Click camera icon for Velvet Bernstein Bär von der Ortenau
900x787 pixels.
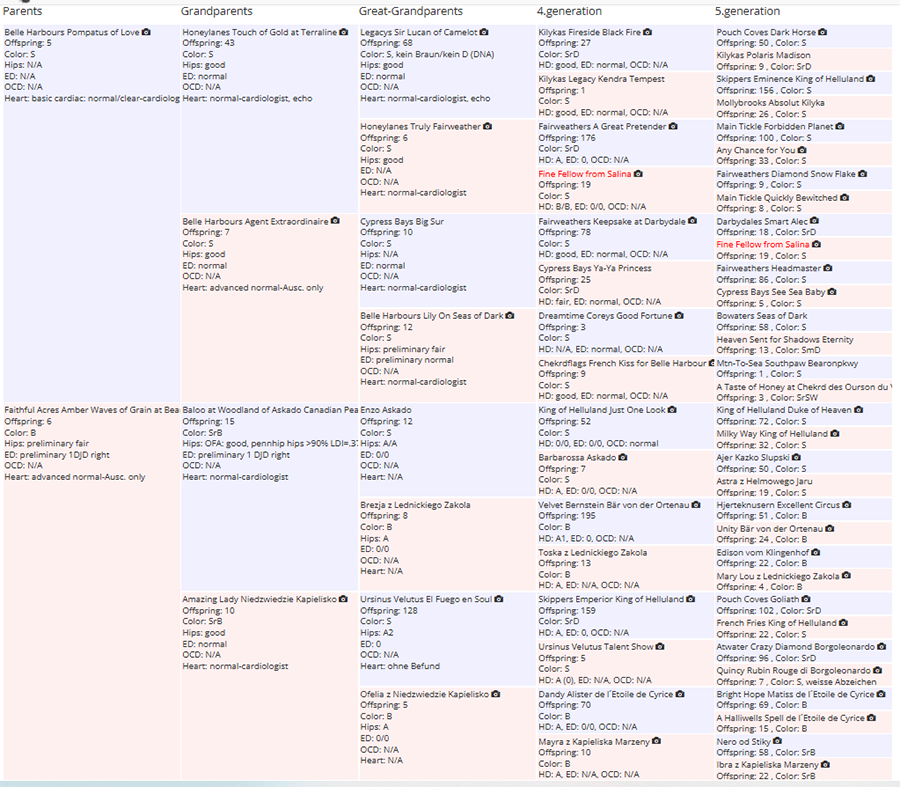(696, 505)
